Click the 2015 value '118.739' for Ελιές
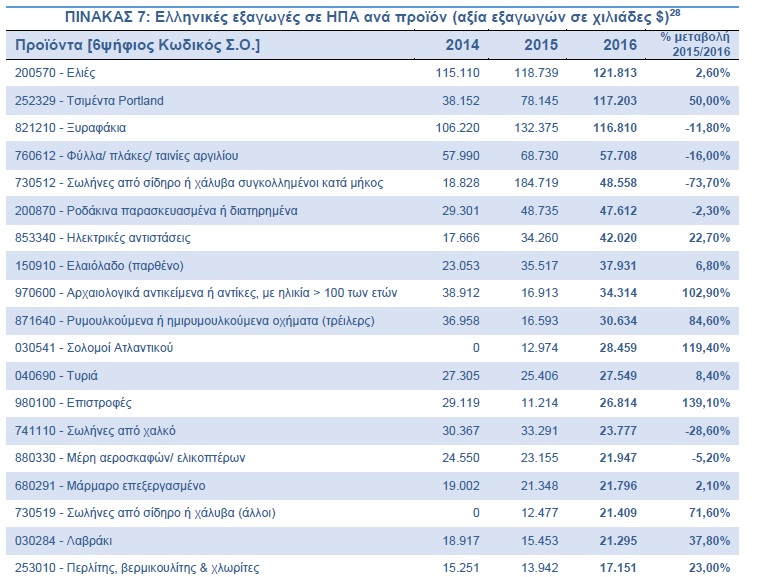Viewport: 763px width, 577px height. [536, 73]
